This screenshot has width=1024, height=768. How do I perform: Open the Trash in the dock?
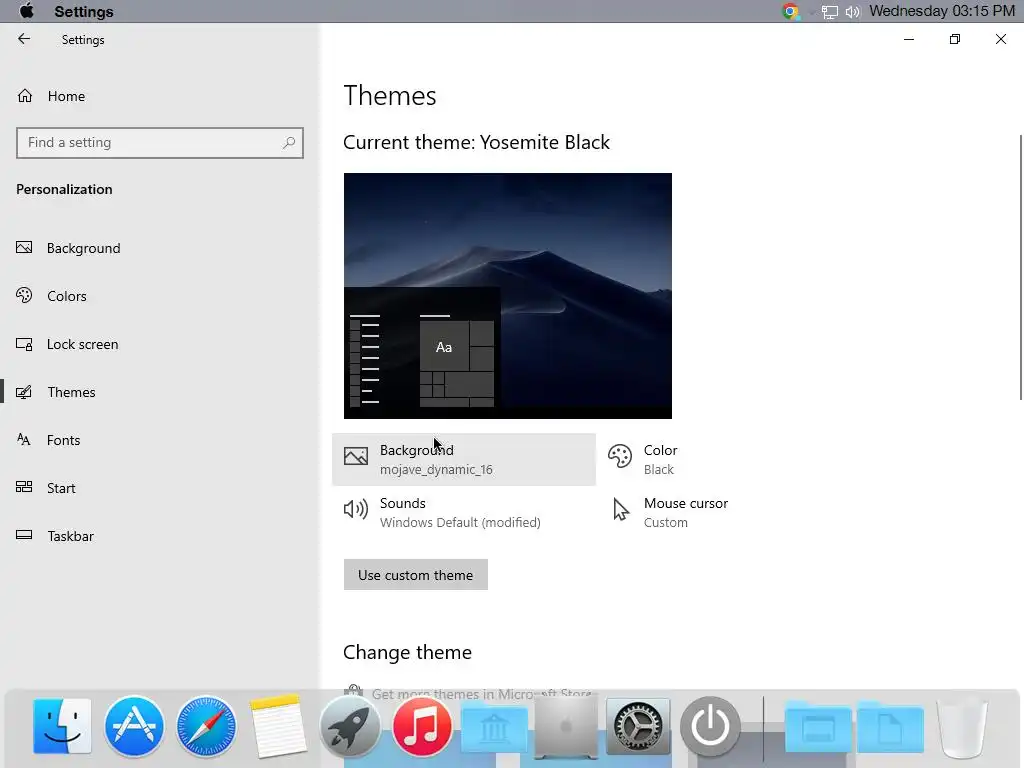(x=962, y=727)
